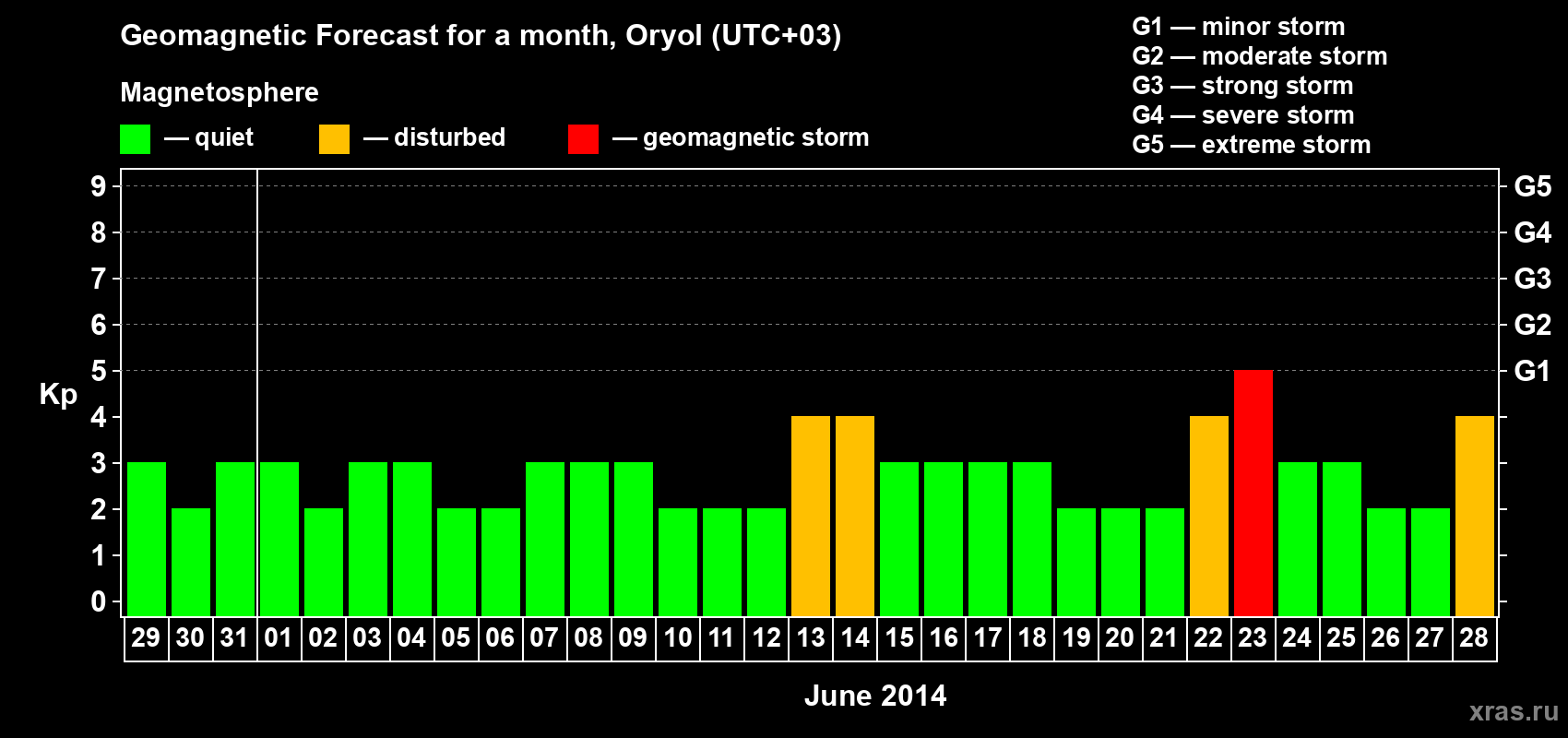Click the 'G2 — moderate storm' legend text

(1260, 56)
